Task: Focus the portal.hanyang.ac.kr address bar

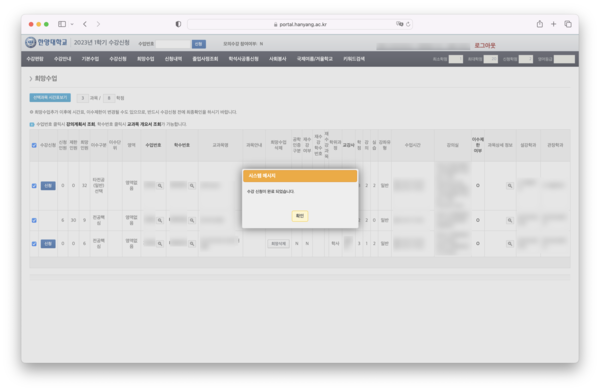Action: tap(300, 24)
